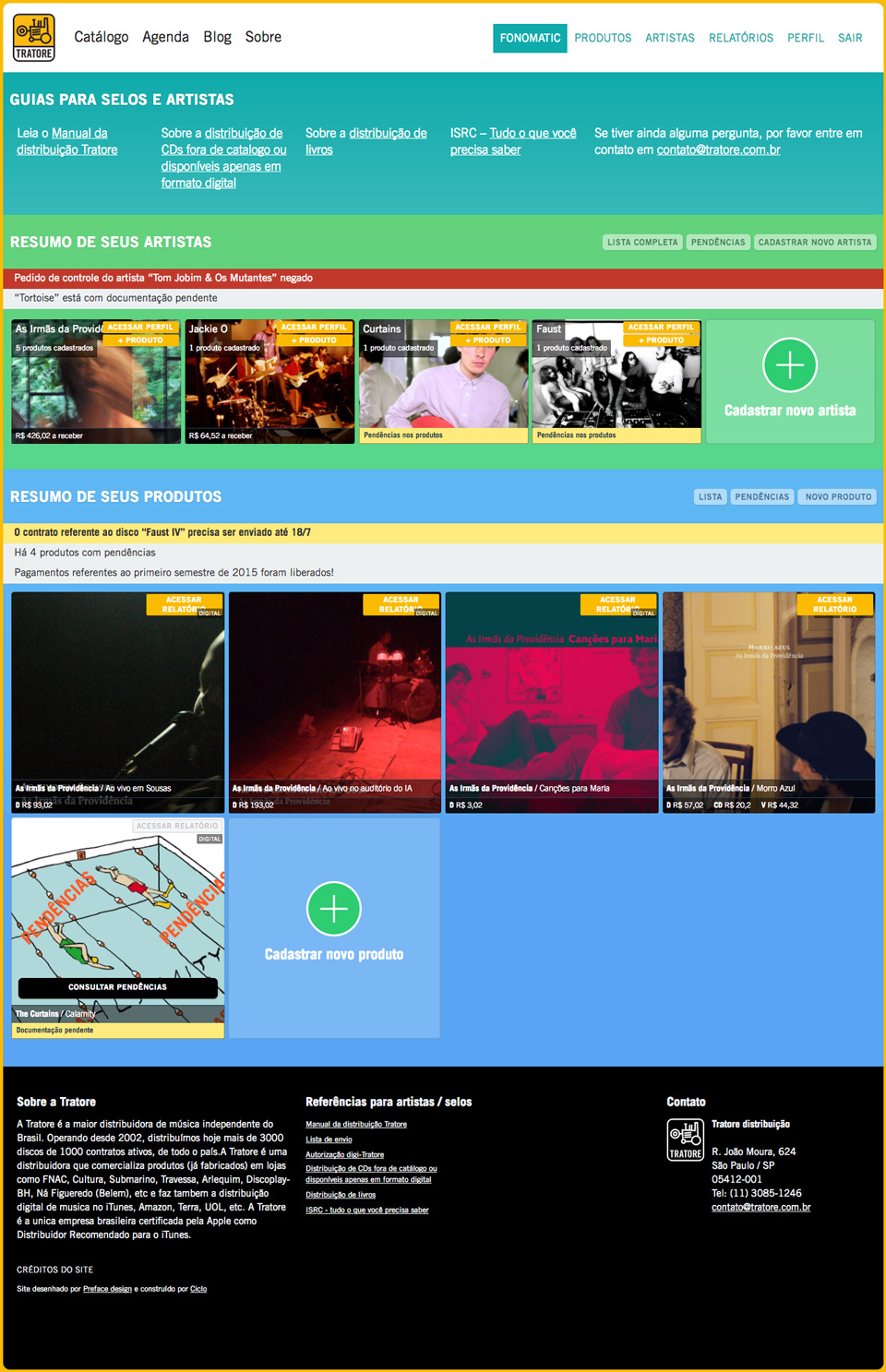Image resolution: width=886 pixels, height=1372 pixels.
Task: Click the products PENDÊNCIAS button
Action: pos(762,496)
